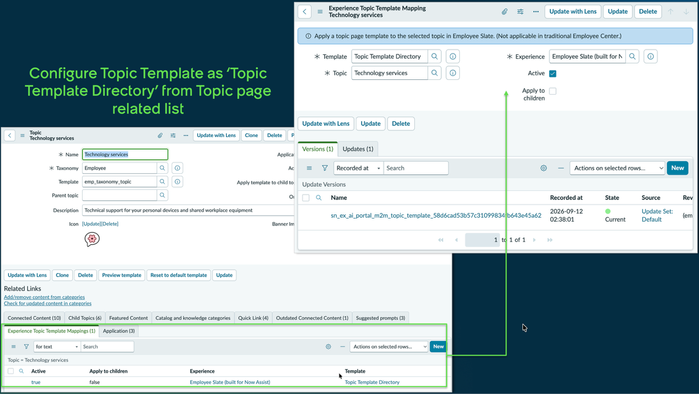This screenshot has height=394, width=699.
Task: Click the filter funnel icon in Versions list
Action: [325, 168]
